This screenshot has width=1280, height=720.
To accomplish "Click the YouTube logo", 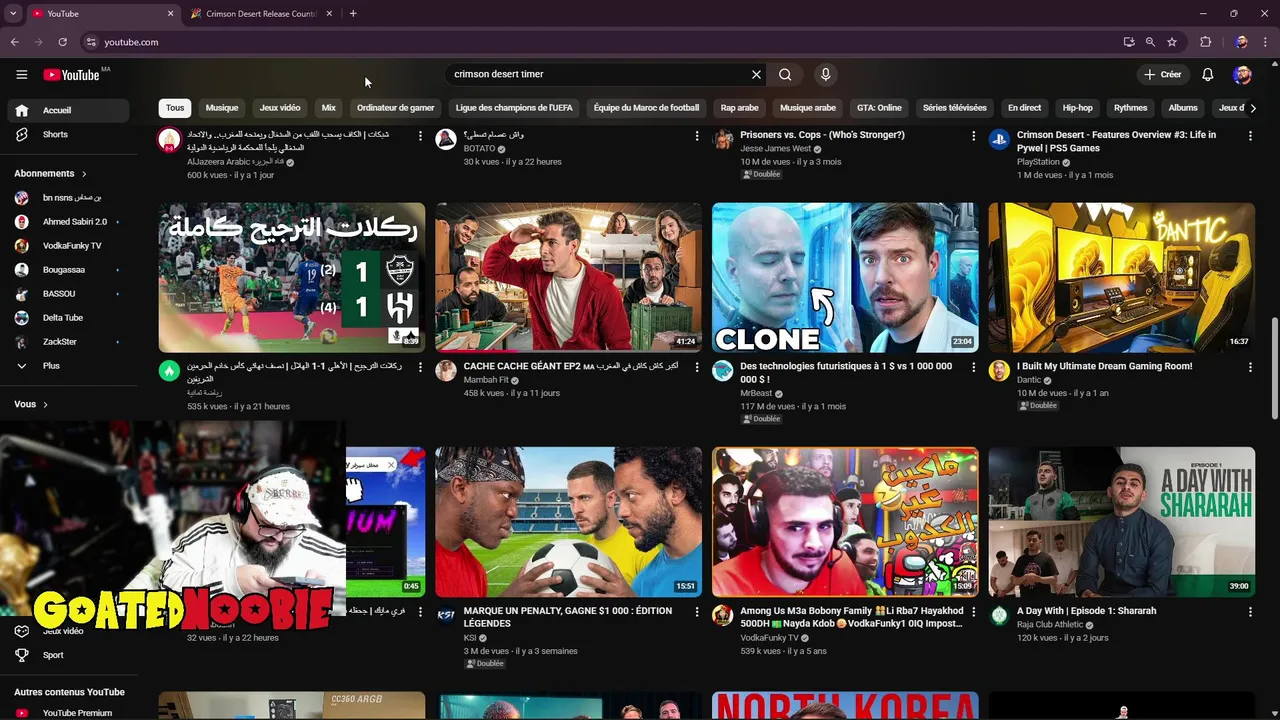I will [72, 75].
